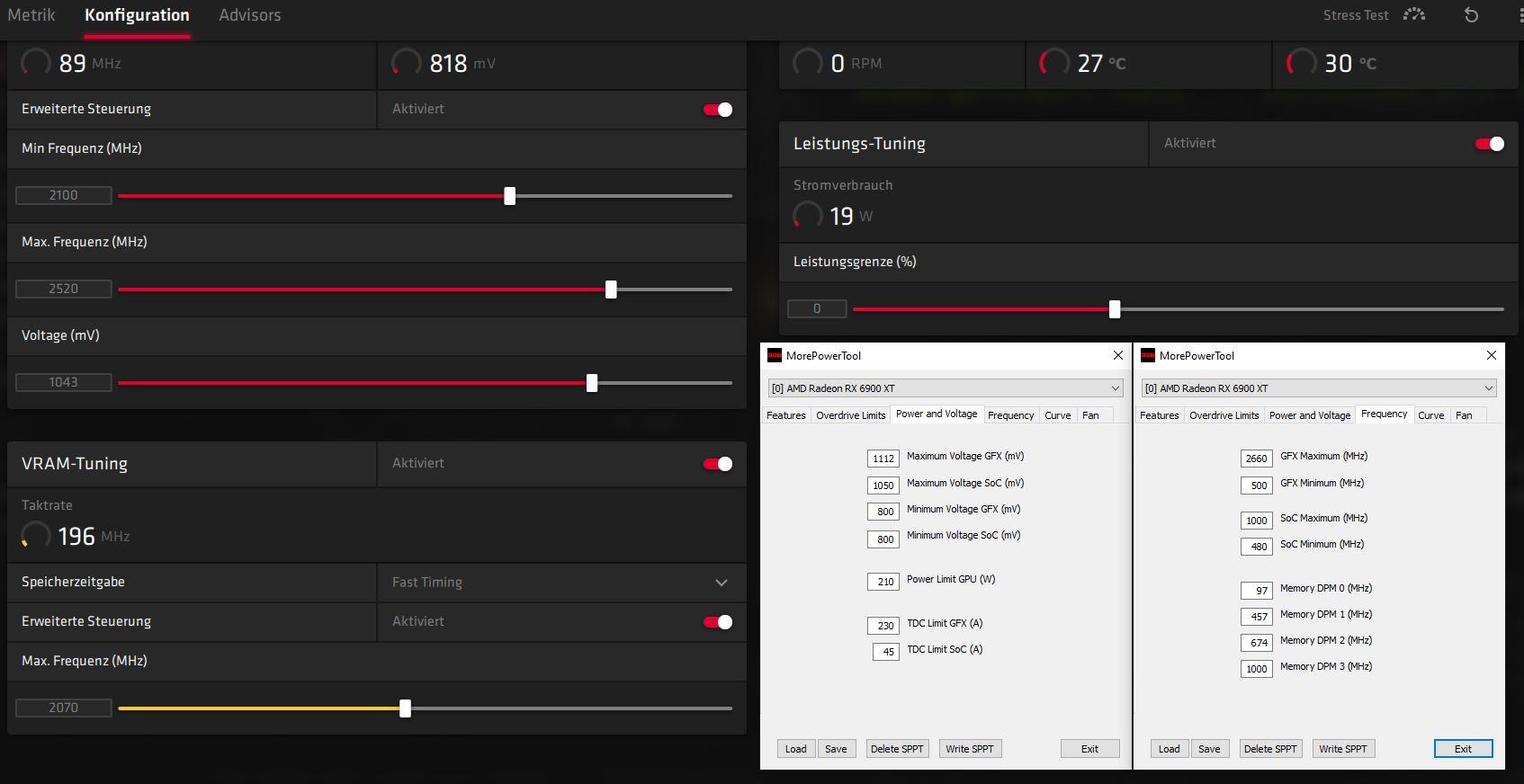Click the Stress Test gauge icon
1524x784 pixels.
pos(1414,14)
